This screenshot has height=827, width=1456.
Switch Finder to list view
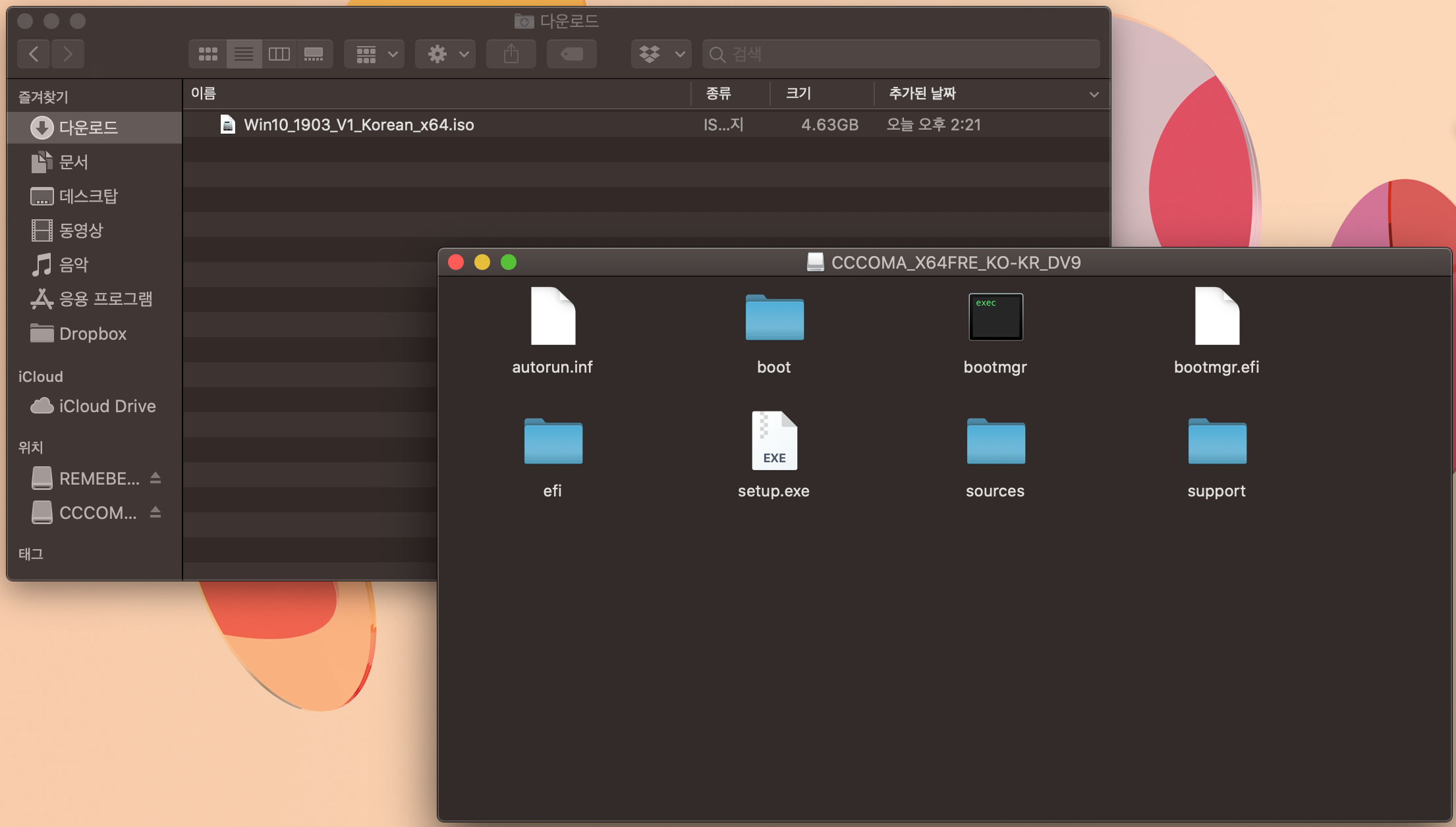point(244,54)
